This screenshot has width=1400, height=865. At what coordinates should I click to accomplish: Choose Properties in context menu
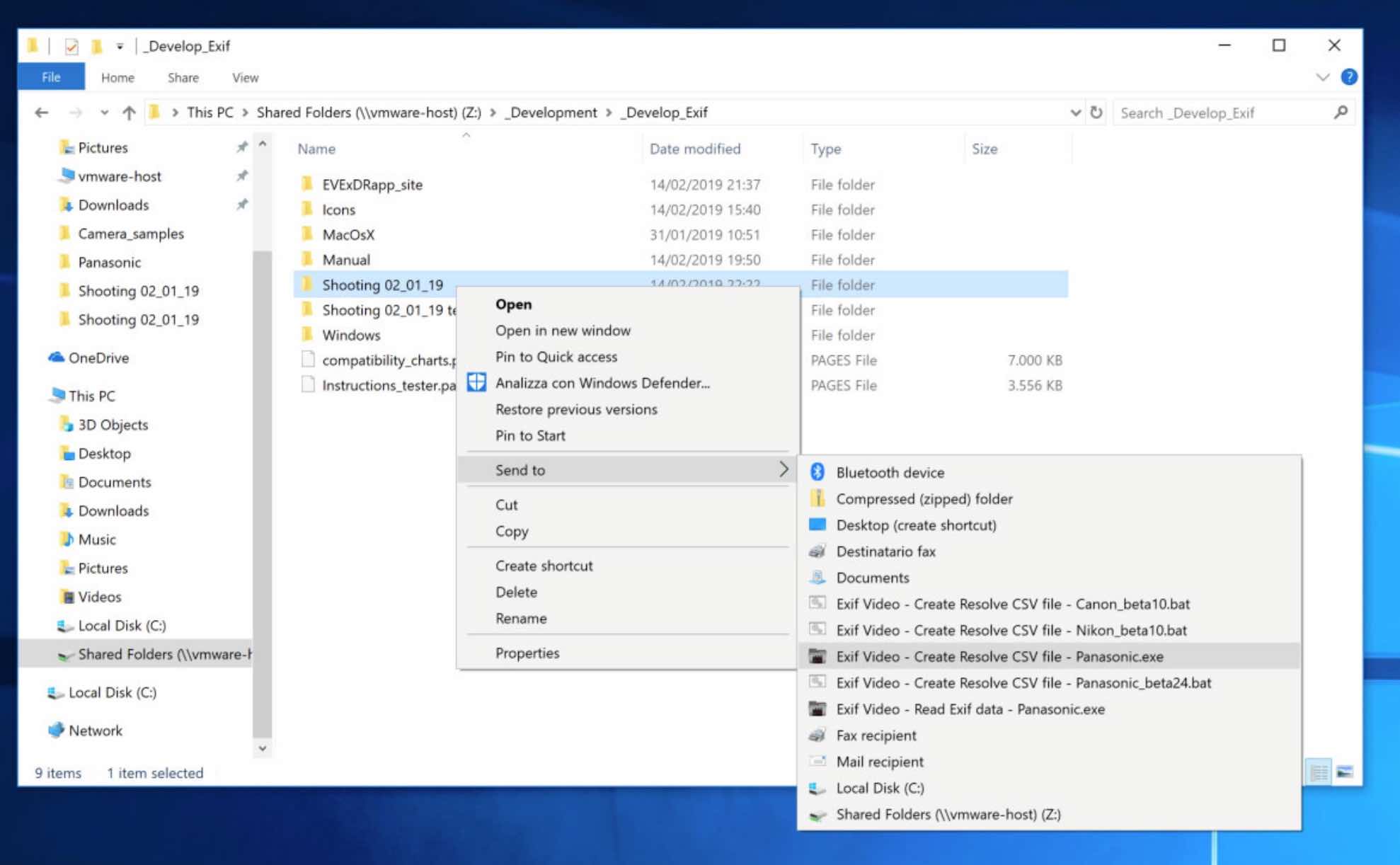[527, 653]
